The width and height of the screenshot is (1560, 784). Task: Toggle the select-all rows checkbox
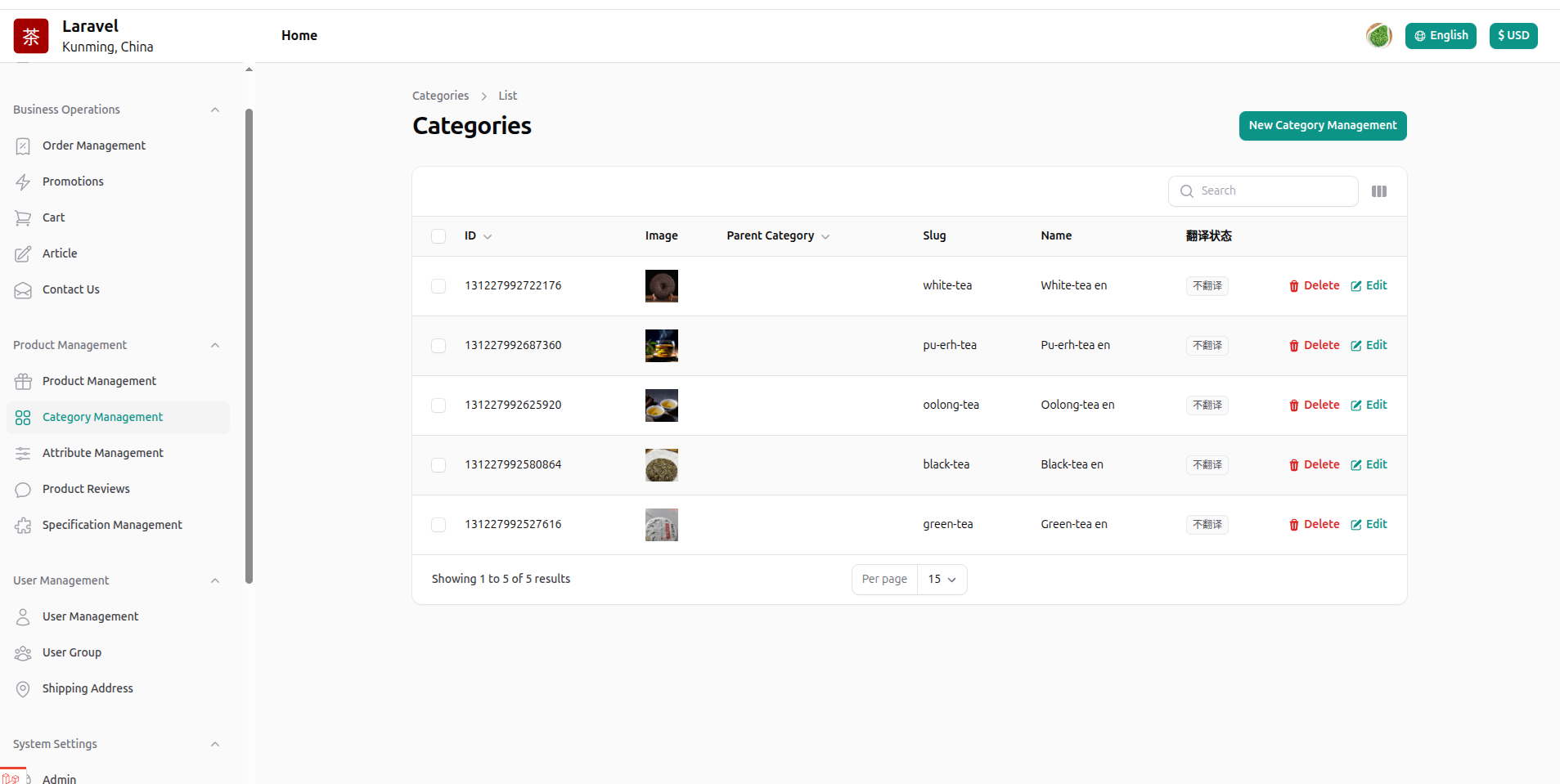point(438,236)
